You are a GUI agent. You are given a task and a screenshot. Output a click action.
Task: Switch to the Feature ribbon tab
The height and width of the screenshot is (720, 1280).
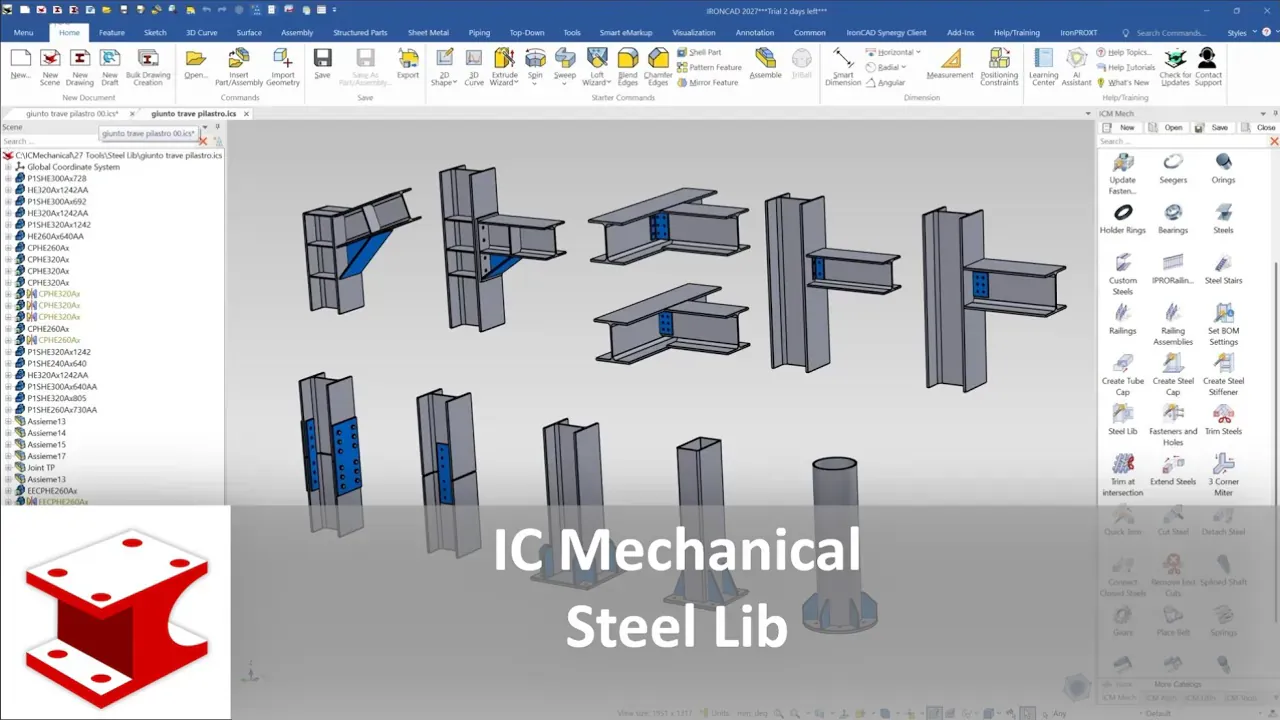pos(112,33)
